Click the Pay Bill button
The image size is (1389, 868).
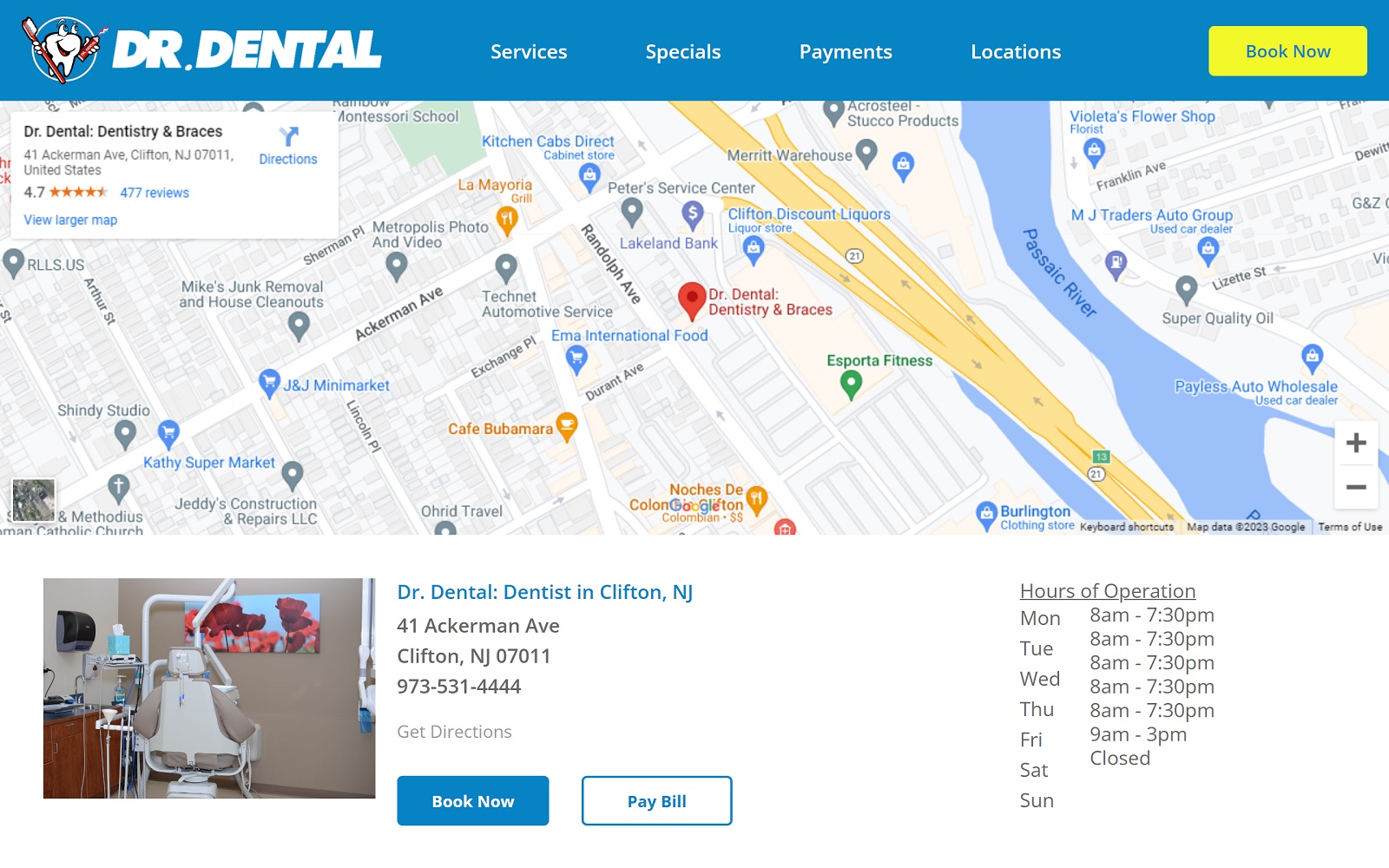click(x=657, y=801)
